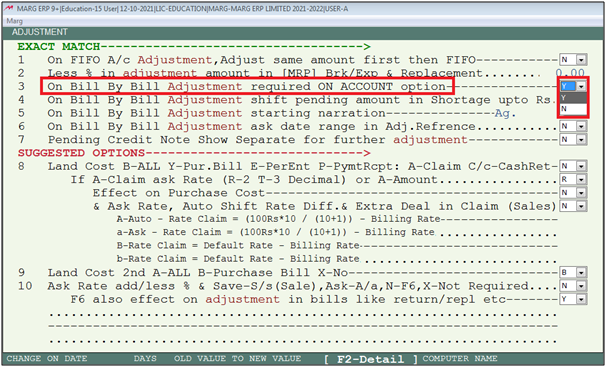Screen dimensions: 607x367
Task: Click the Less % adjustment amount field 0.00
Action: pyautogui.click(x=570, y=73)
